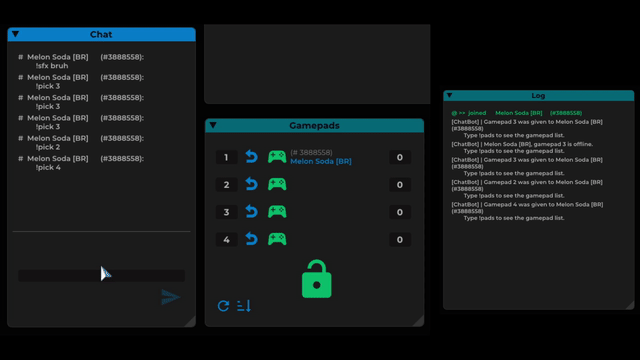Collapse the Gamepads panel with its triangle

click(213, 125)
